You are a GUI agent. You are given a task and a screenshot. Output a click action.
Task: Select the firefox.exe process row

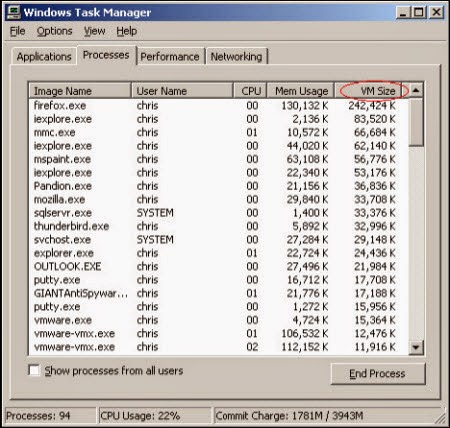pos(218,106)
